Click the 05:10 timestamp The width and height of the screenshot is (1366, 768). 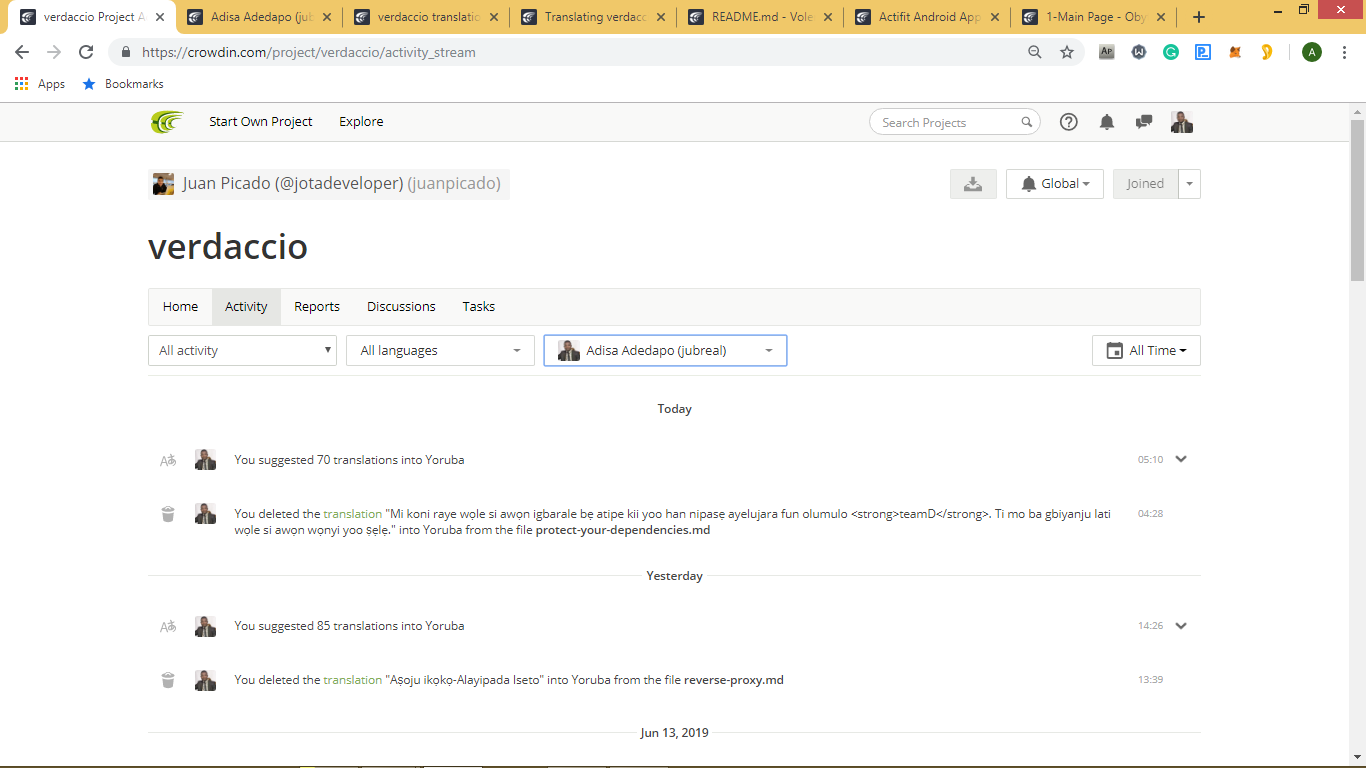(x=1150, y=460)
